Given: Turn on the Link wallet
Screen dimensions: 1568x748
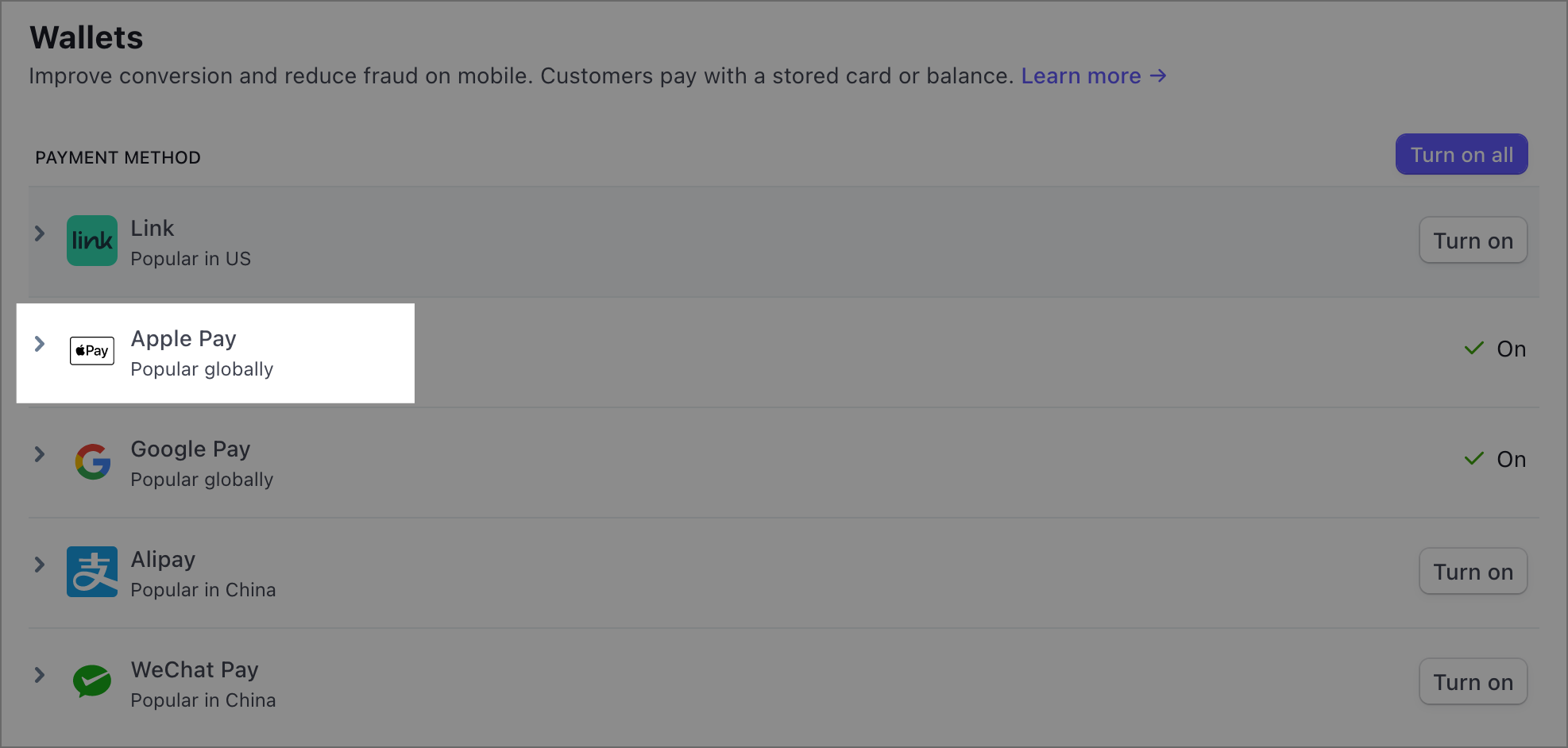Looking at the screenshot, I should tap(1473, 240).
